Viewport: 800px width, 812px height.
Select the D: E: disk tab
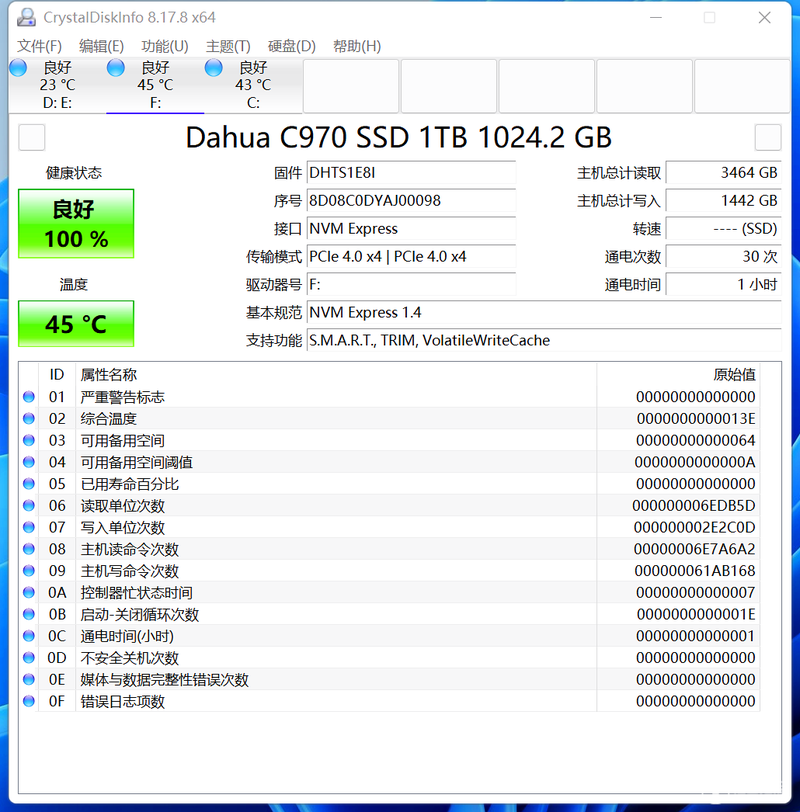click(x=57, y=85)
